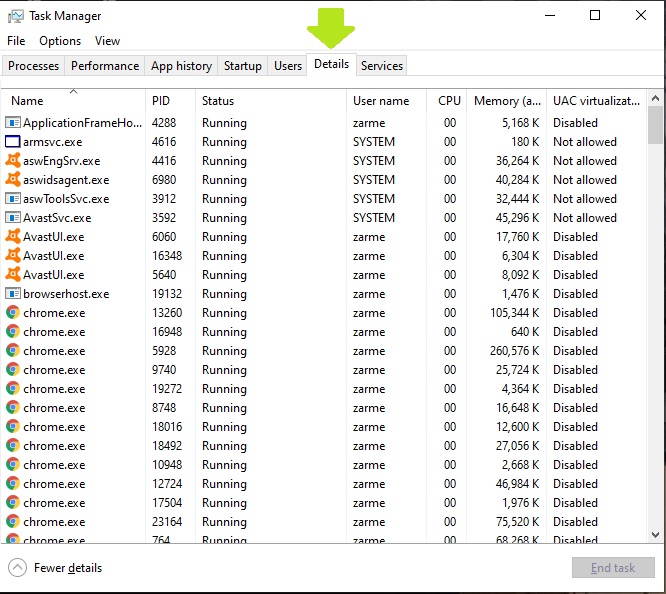
Task: Click icon of AvastUI.exe with PID 5640
Action: (x=13, y=274)
